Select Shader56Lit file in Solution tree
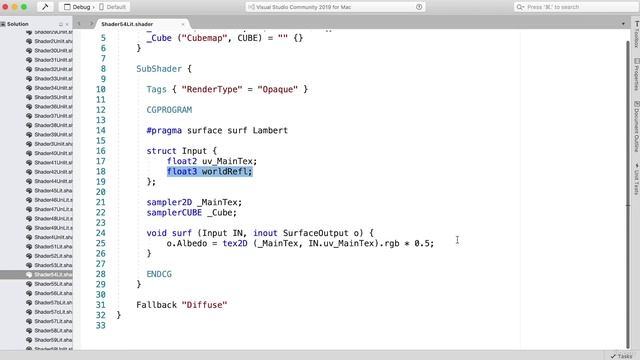The image size is (640, 360). tap(53, 293)
